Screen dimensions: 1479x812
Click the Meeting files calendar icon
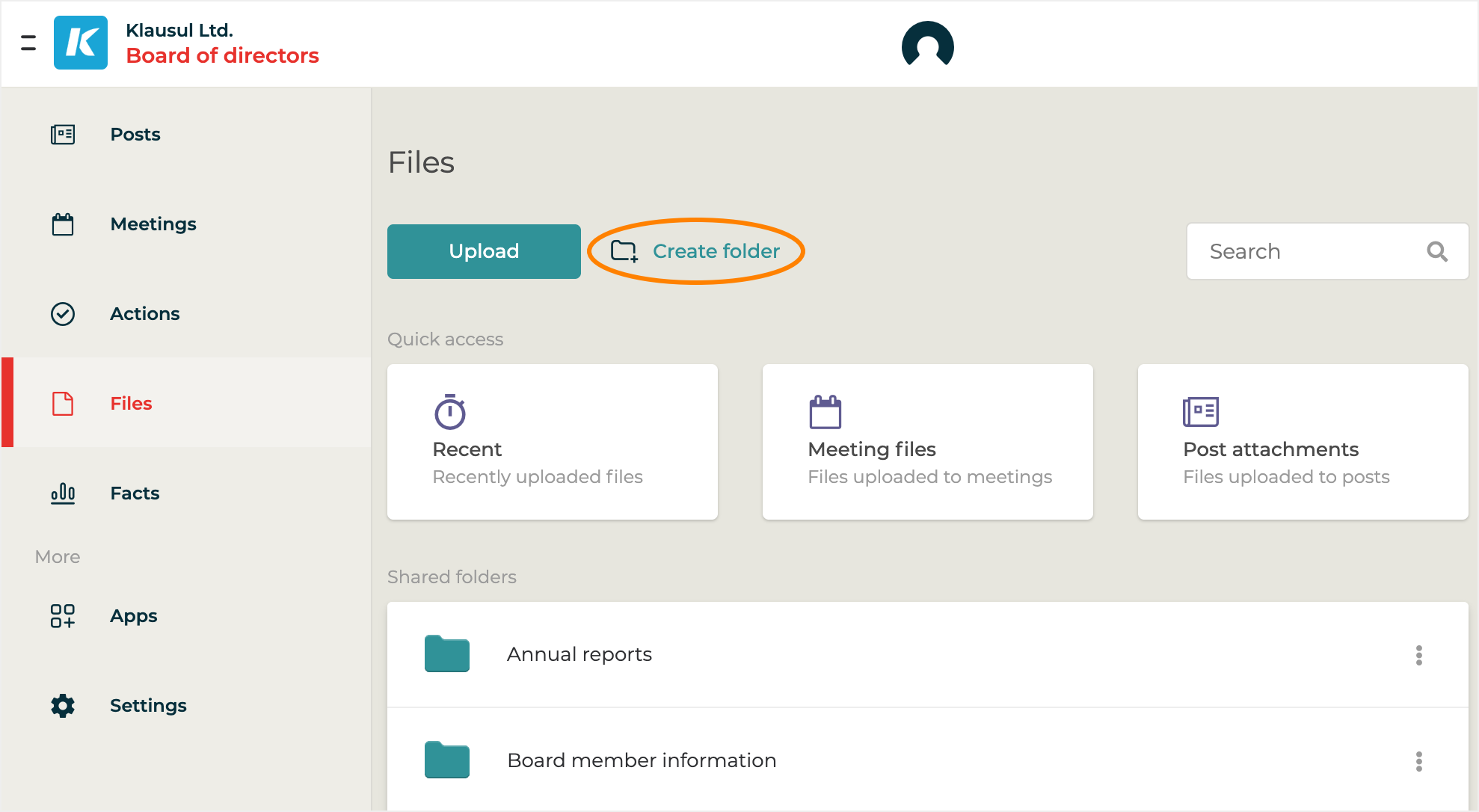coord(825,412)
